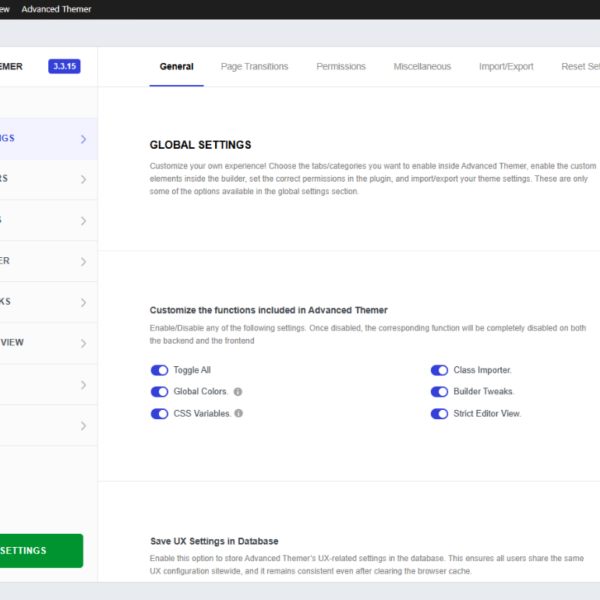Disable the Global Colors toggle
The width and height of the screenshot is (600, 600).
(160, 391)
